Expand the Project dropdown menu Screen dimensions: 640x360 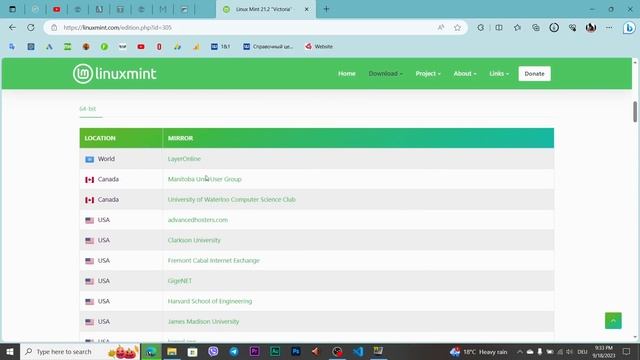click(x=428, y=73)
